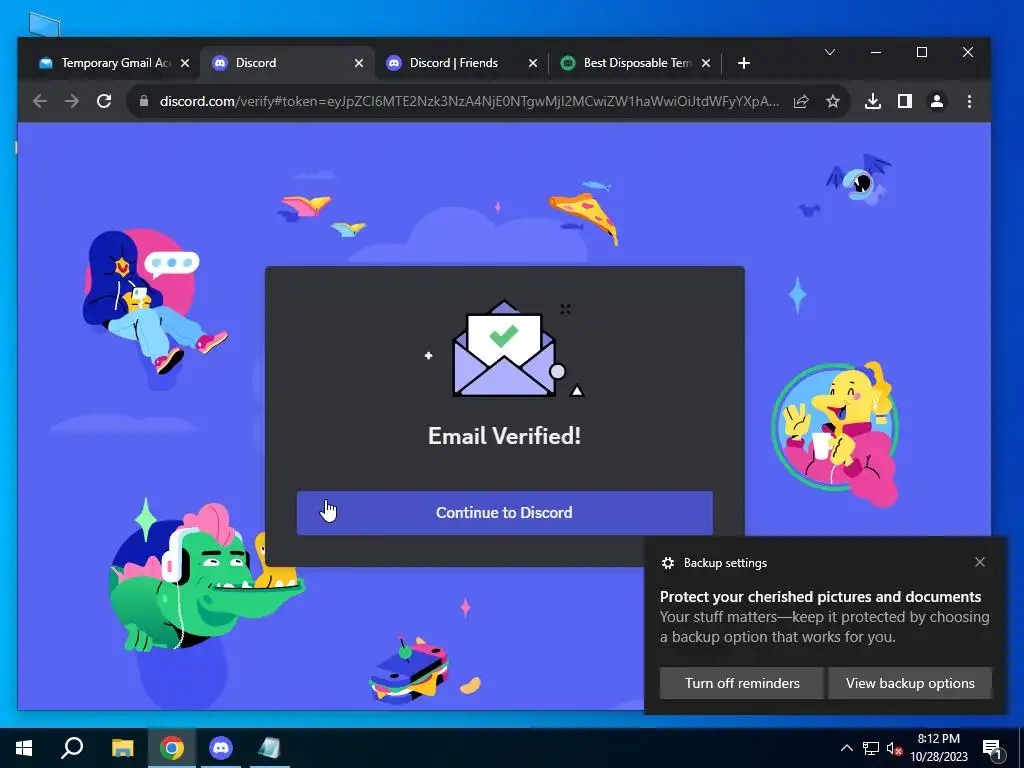This screenshot has height=768, width=1024.
Task: Bookmark this page with the star icon
Action: (832, 101)
